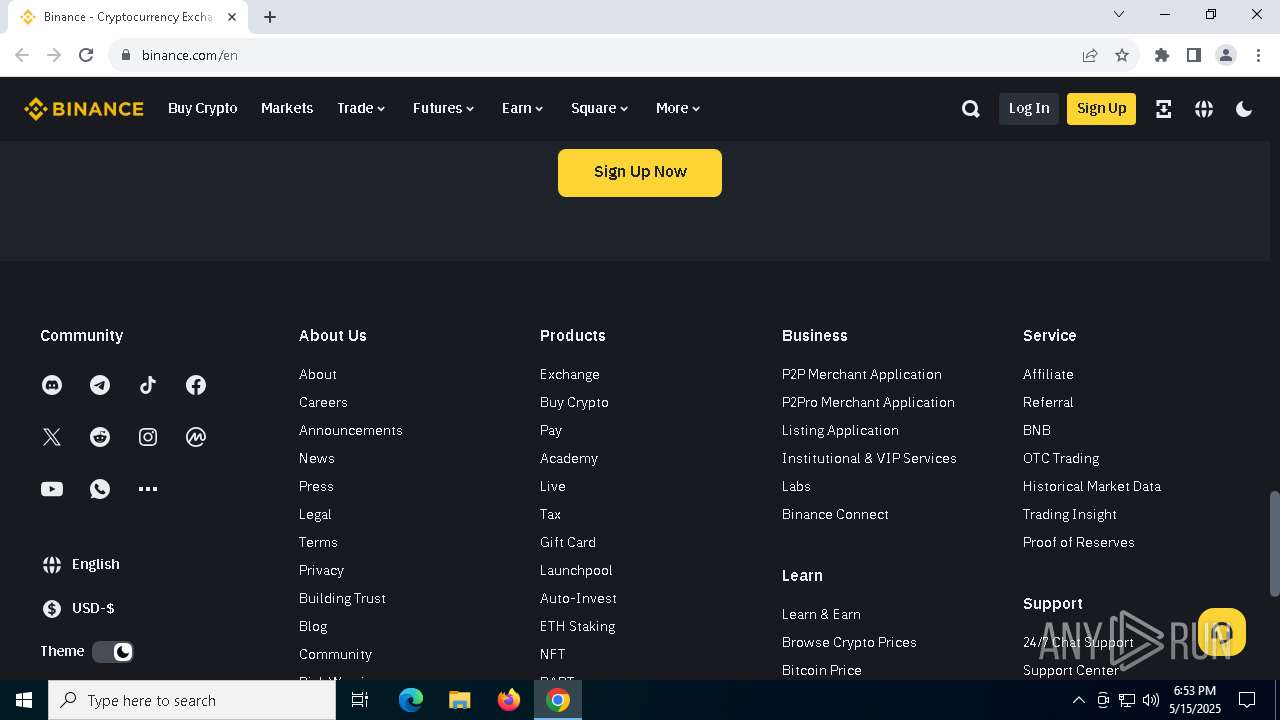
Task: Click the Binance logo
Action: coord(84,109)
